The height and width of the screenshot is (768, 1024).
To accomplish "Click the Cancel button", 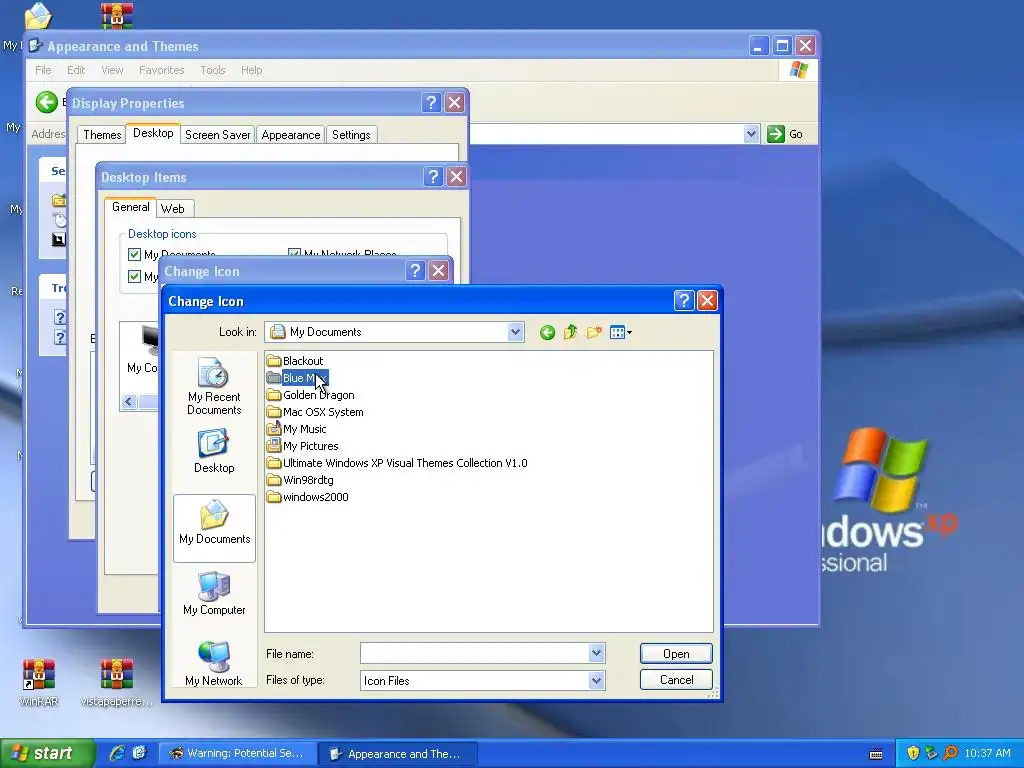I will [x=676, y=680].
